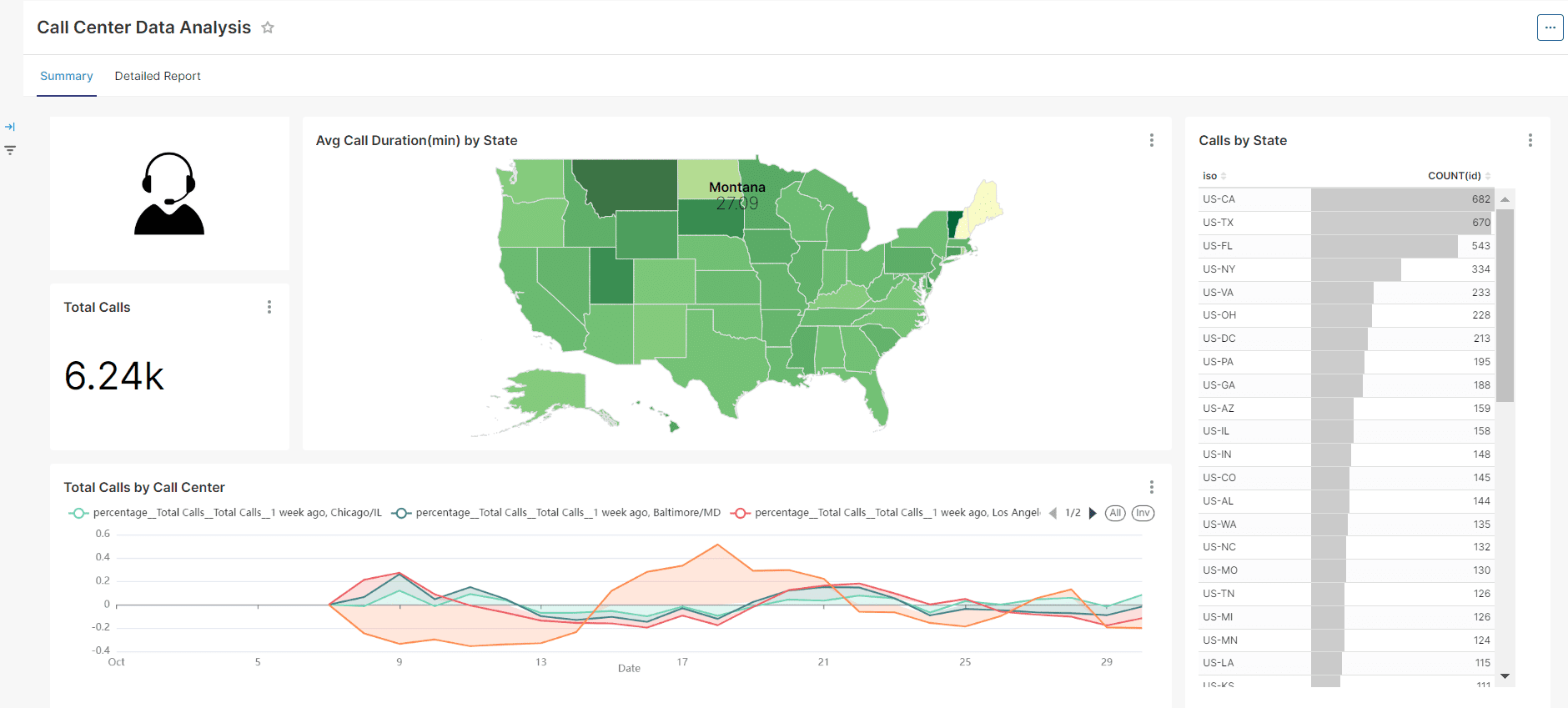Open the dashboard ellipsis options menu
Image resolution: width=1568 pixels, height=708 pixels.
tap(1550, 28)
